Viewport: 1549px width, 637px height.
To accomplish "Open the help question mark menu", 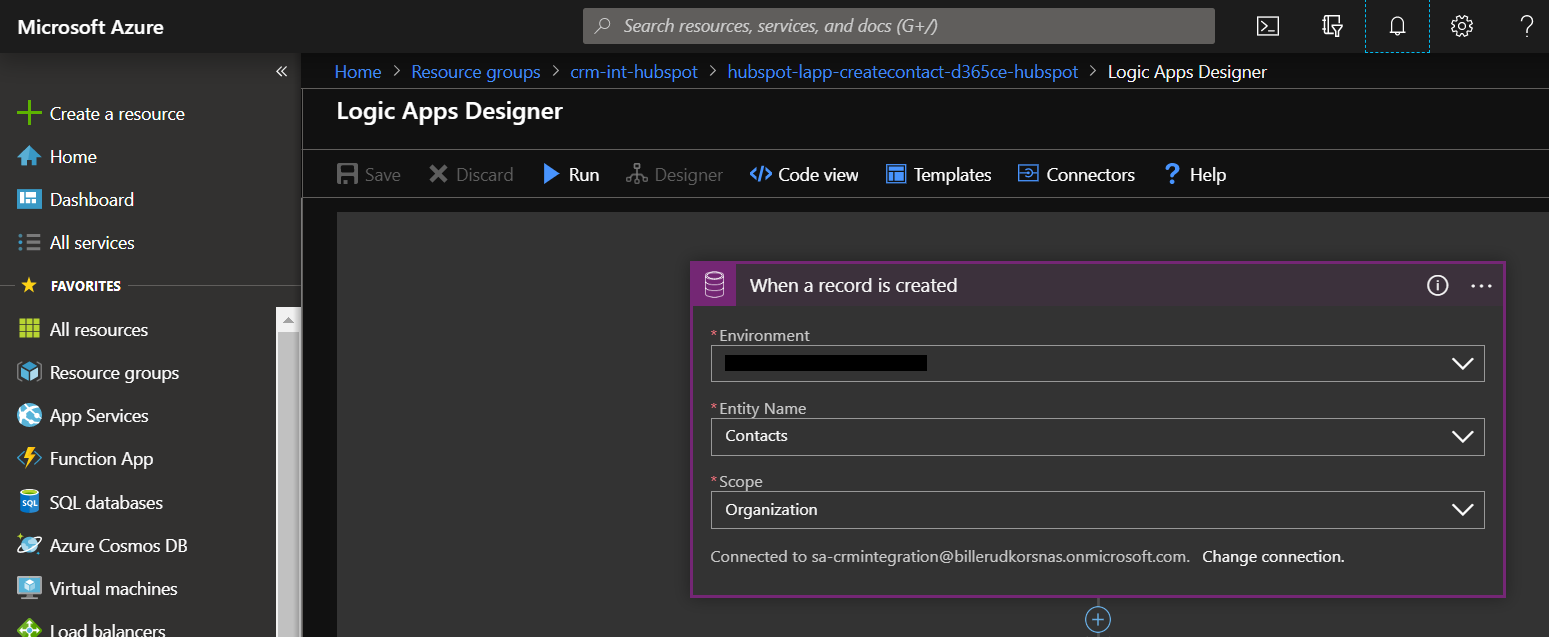I will pos(1526,26).
